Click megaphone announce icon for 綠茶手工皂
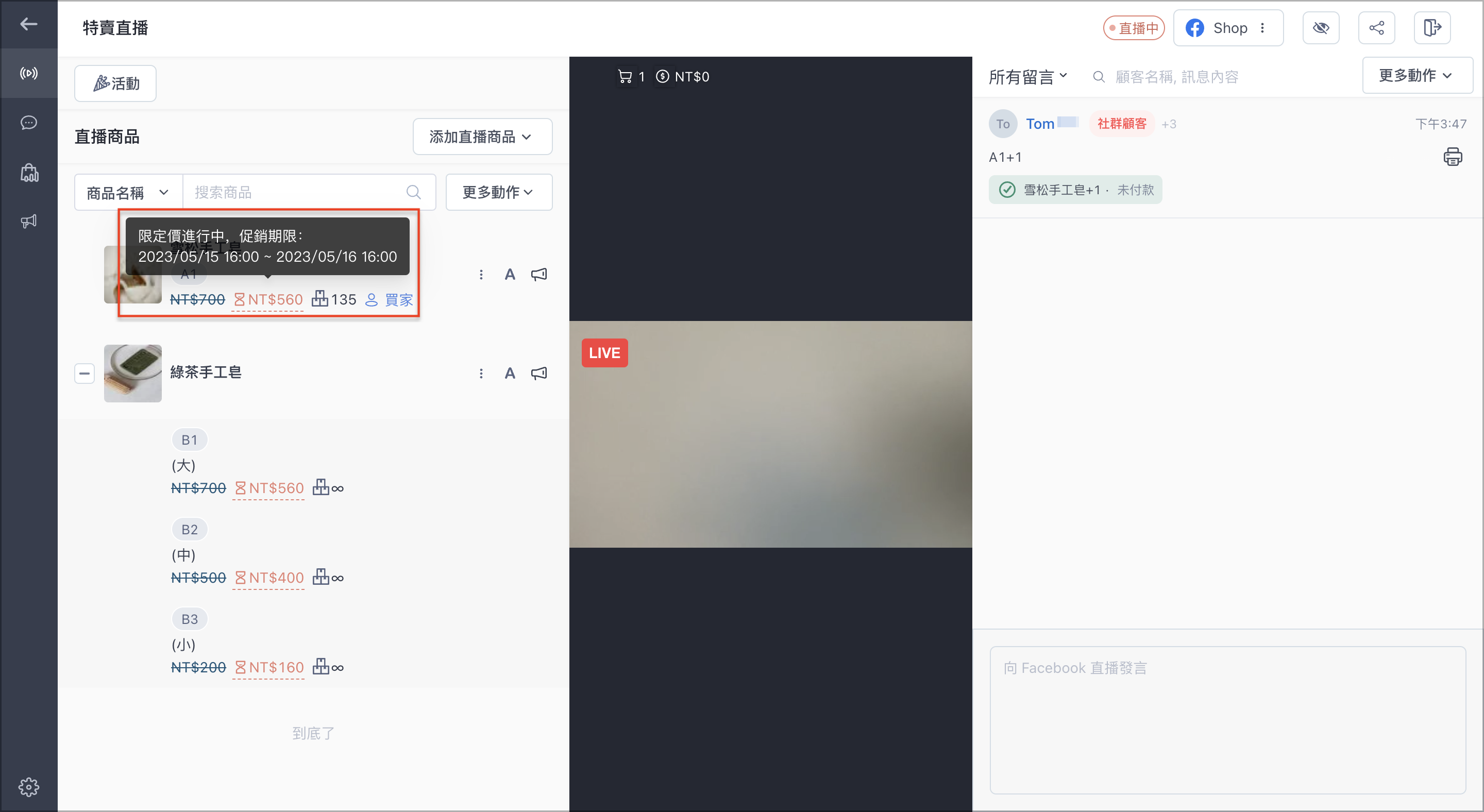This screenshot has height=812, width=1484. pyautogui.click(x=538, y=374)
